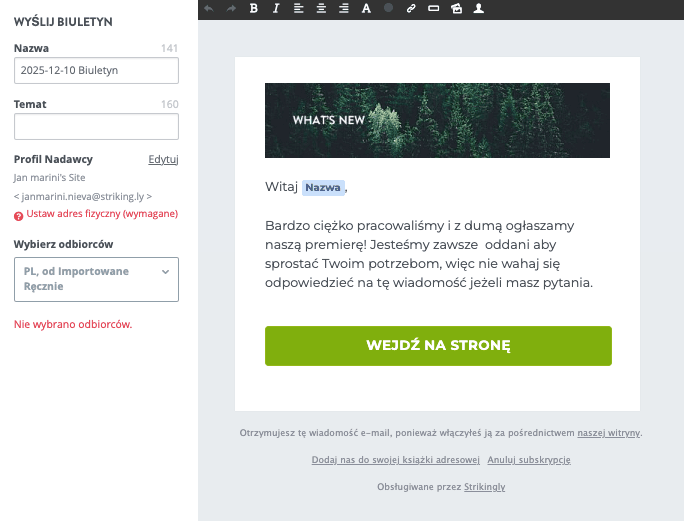Insert a button element from the toolbar
684x521 pixels.
(x=433, y=8)
